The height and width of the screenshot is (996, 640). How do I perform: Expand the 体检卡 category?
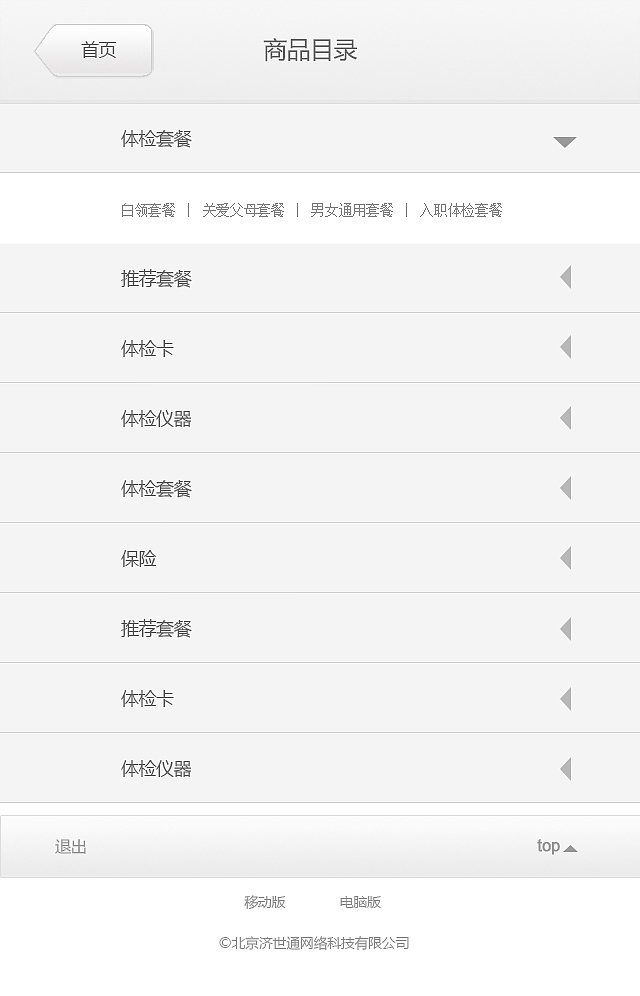(x=565, y=348)
